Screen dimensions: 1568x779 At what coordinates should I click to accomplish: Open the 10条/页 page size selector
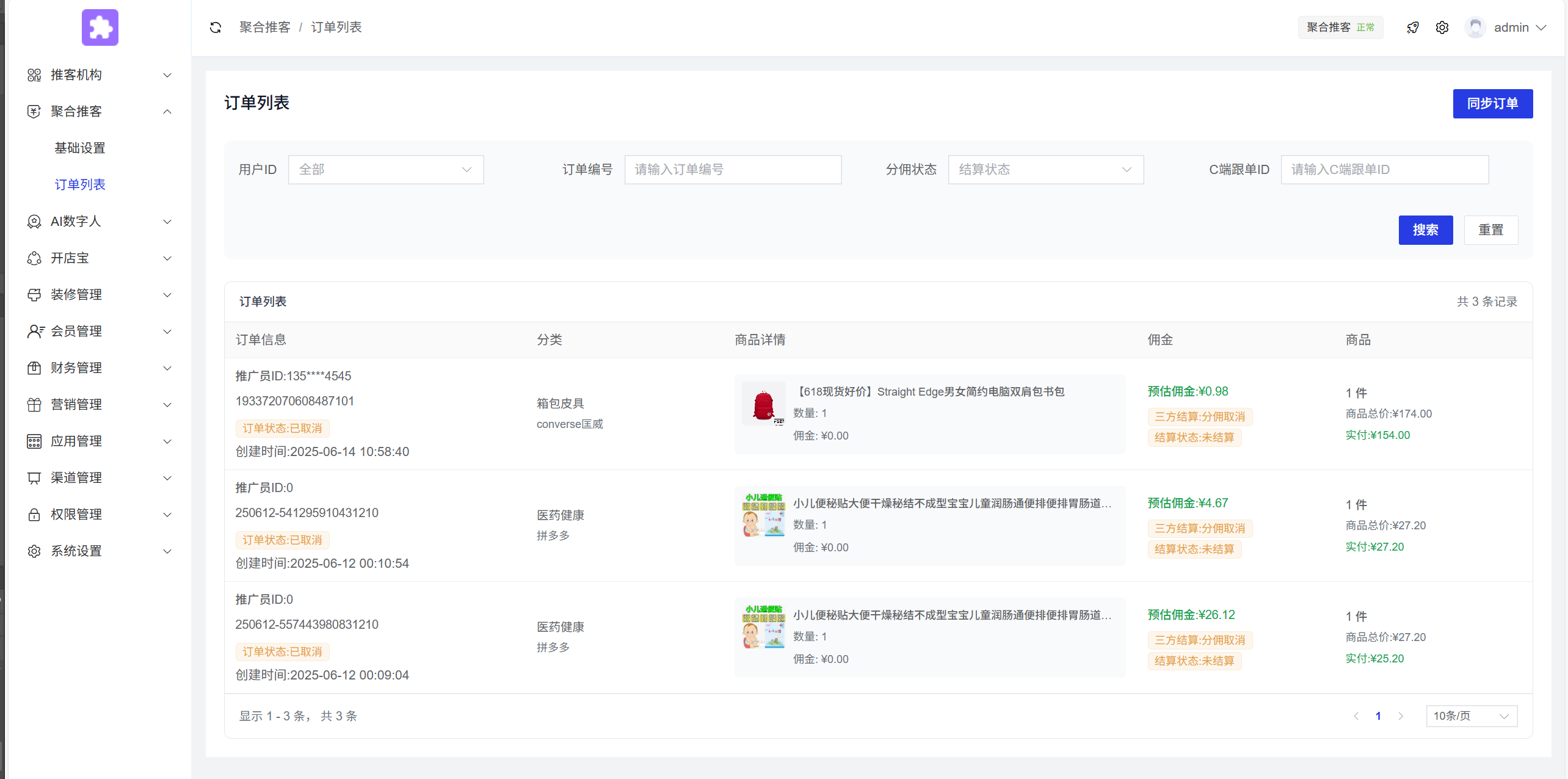pyautogui.click(x=1470, y=716)
